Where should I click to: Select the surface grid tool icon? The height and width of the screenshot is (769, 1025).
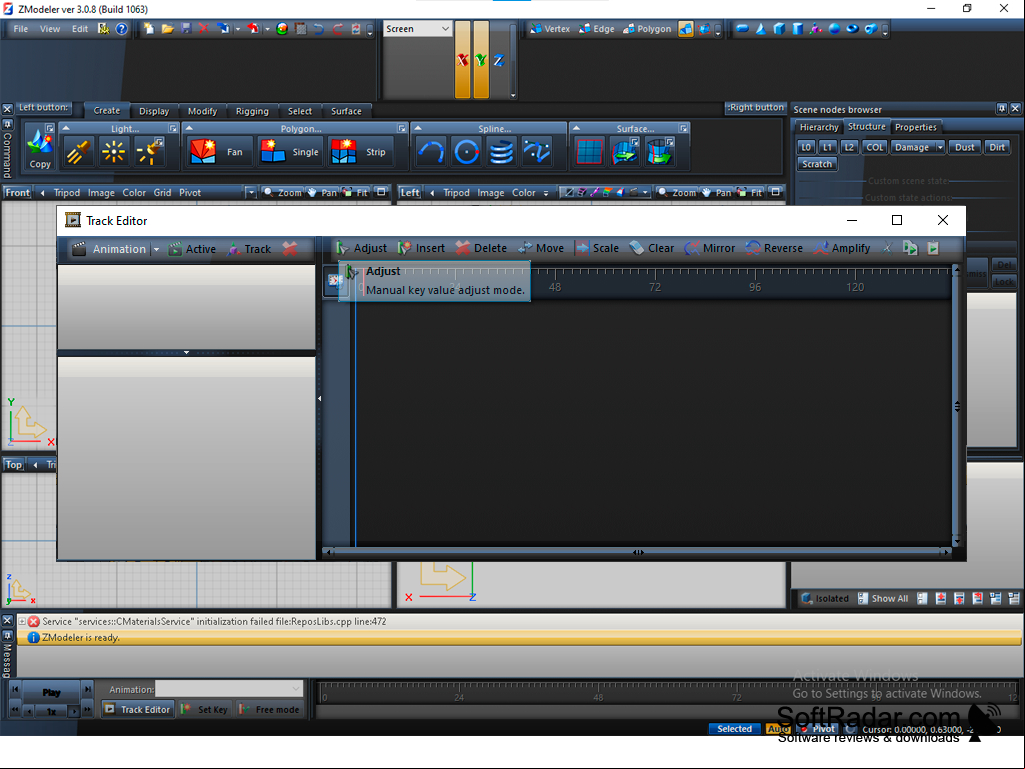click(589, 152)
